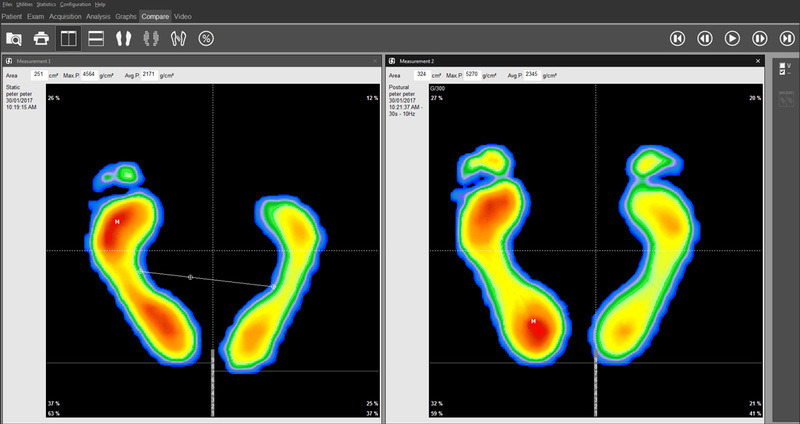Click the grayed footprints view icon

[152, 38]
